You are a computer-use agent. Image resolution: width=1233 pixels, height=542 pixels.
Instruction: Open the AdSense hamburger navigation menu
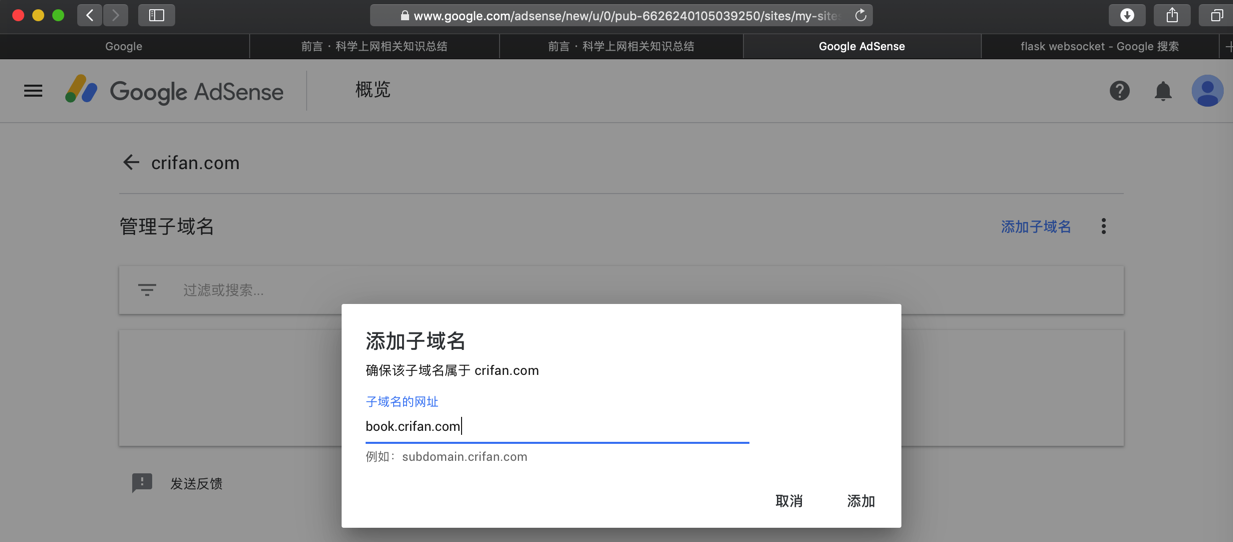point(33,91)
